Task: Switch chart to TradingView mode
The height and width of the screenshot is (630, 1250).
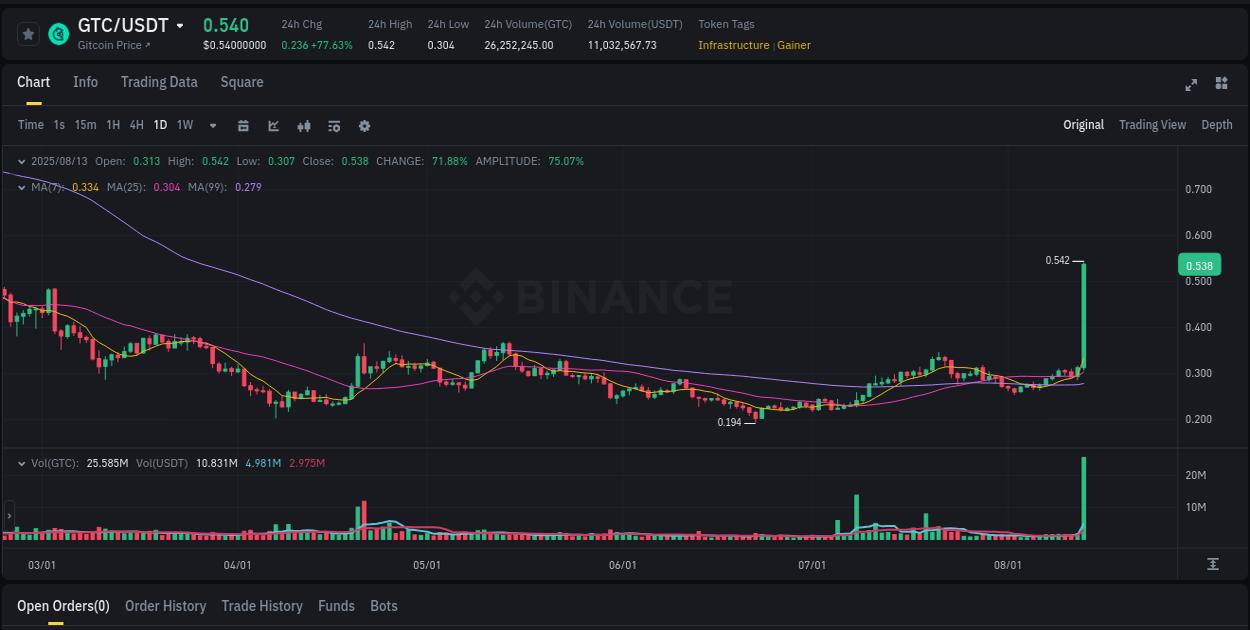Action: click(1152, 124)
